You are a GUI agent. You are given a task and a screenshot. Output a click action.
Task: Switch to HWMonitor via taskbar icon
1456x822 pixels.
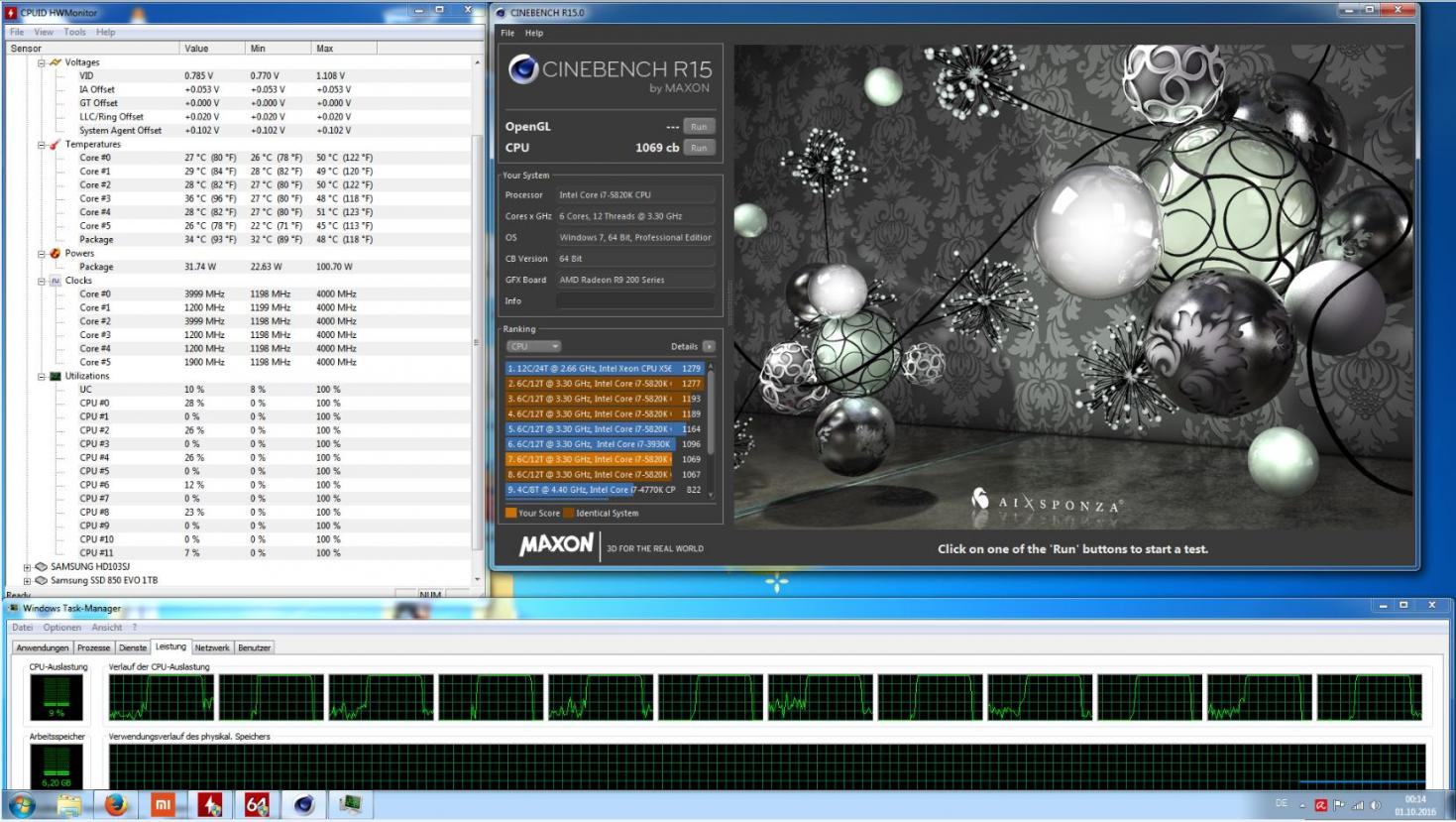click(x=209, y=804)
